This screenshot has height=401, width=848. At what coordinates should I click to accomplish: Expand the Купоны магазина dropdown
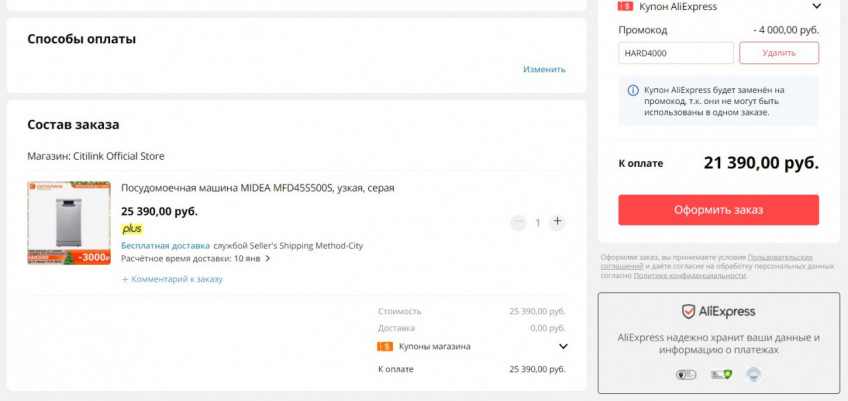click(x=563, y=347)
